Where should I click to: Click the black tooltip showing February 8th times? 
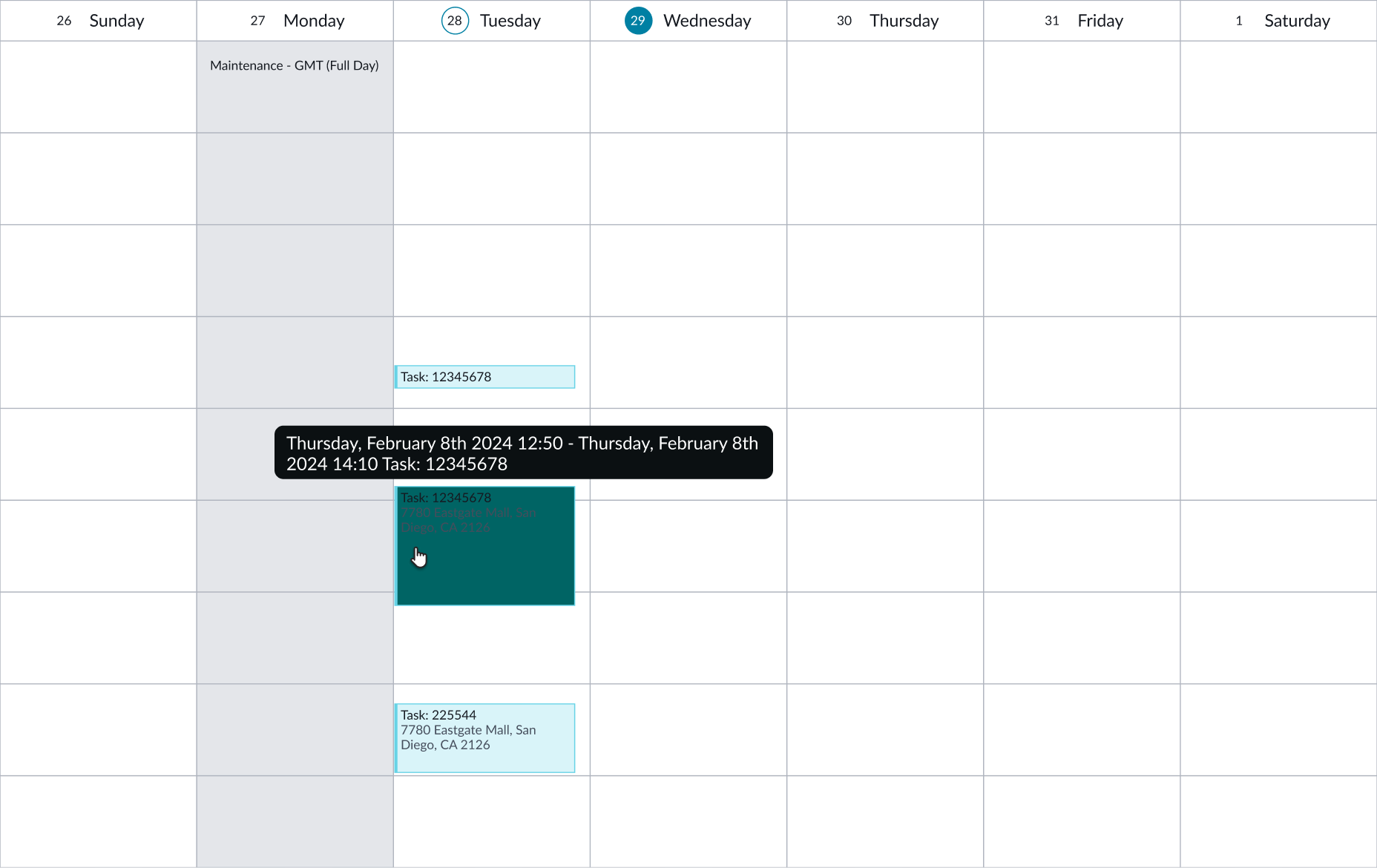[523, 453]
